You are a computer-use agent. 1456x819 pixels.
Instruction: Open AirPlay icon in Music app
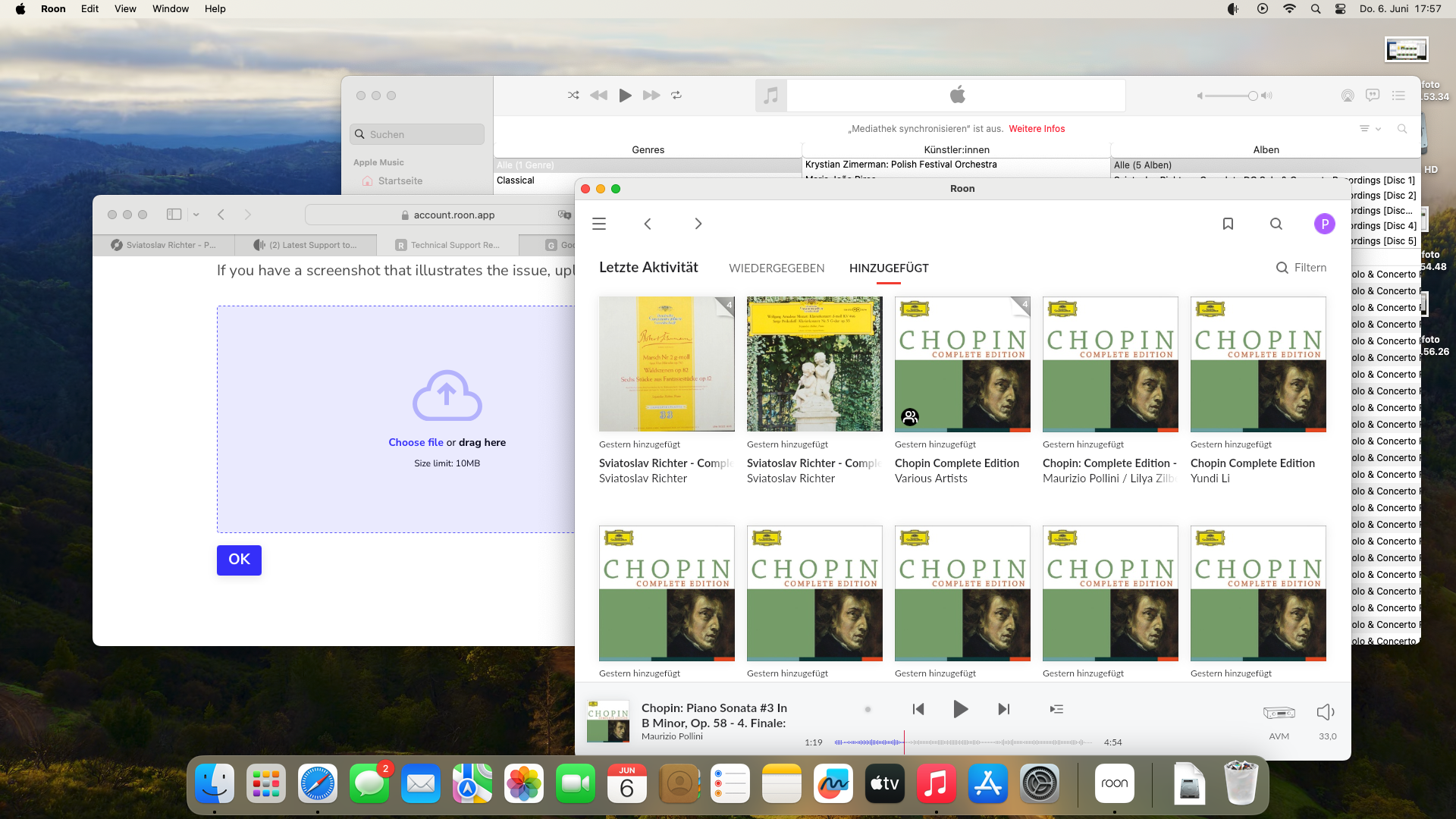coord(1348,96)
